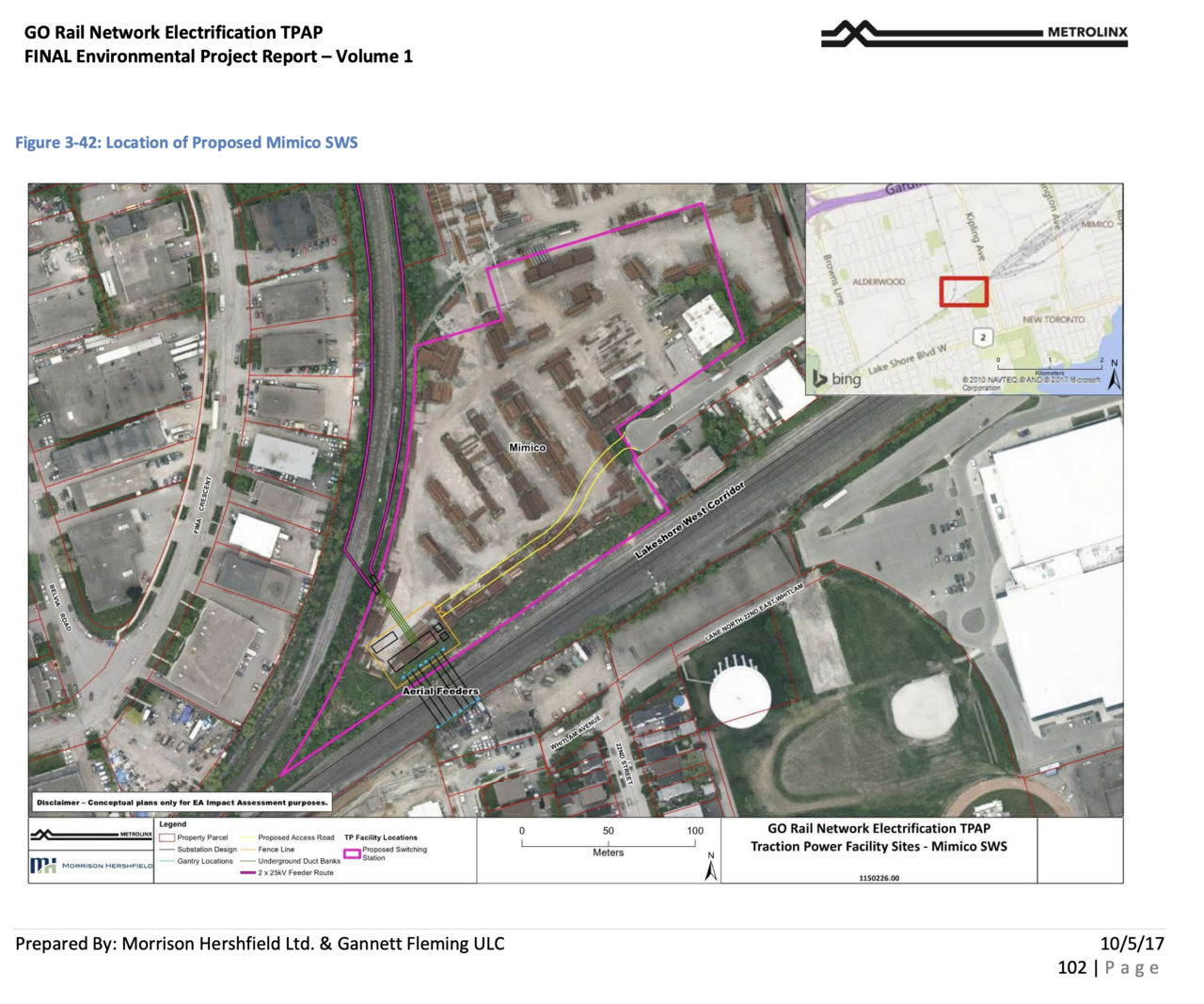Click the small Metrolinx logo in legend box
The height and width of the screenshot is (1004, 1204).
(x=91, y=835)
